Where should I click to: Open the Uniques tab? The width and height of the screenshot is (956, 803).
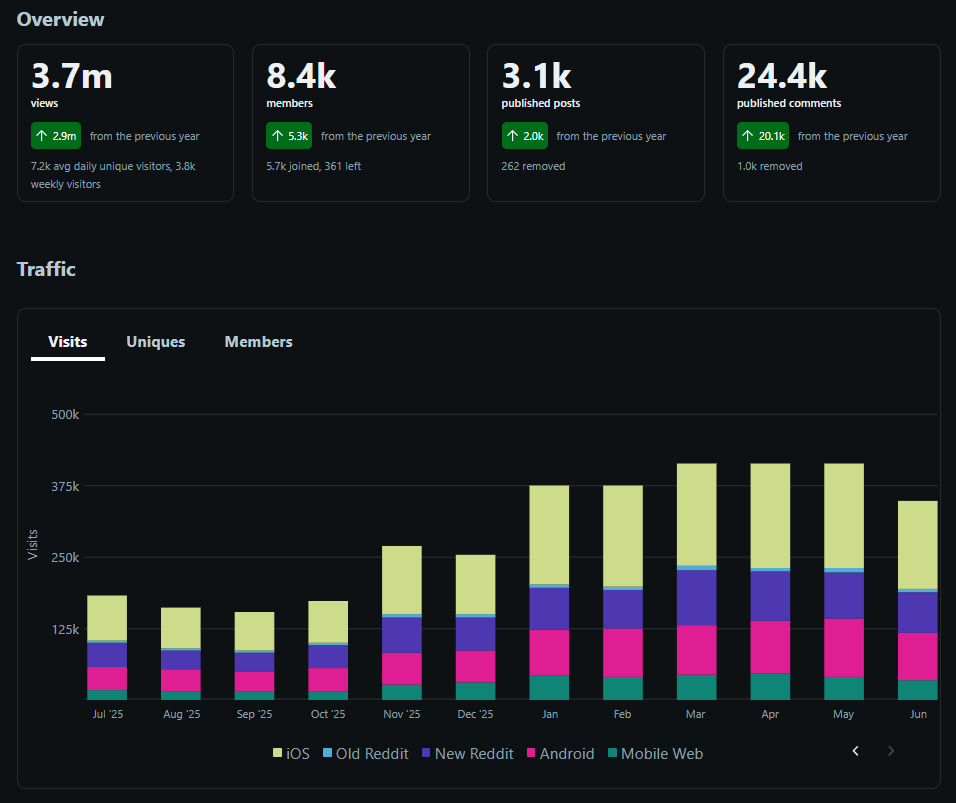click(x=155, y=342)
